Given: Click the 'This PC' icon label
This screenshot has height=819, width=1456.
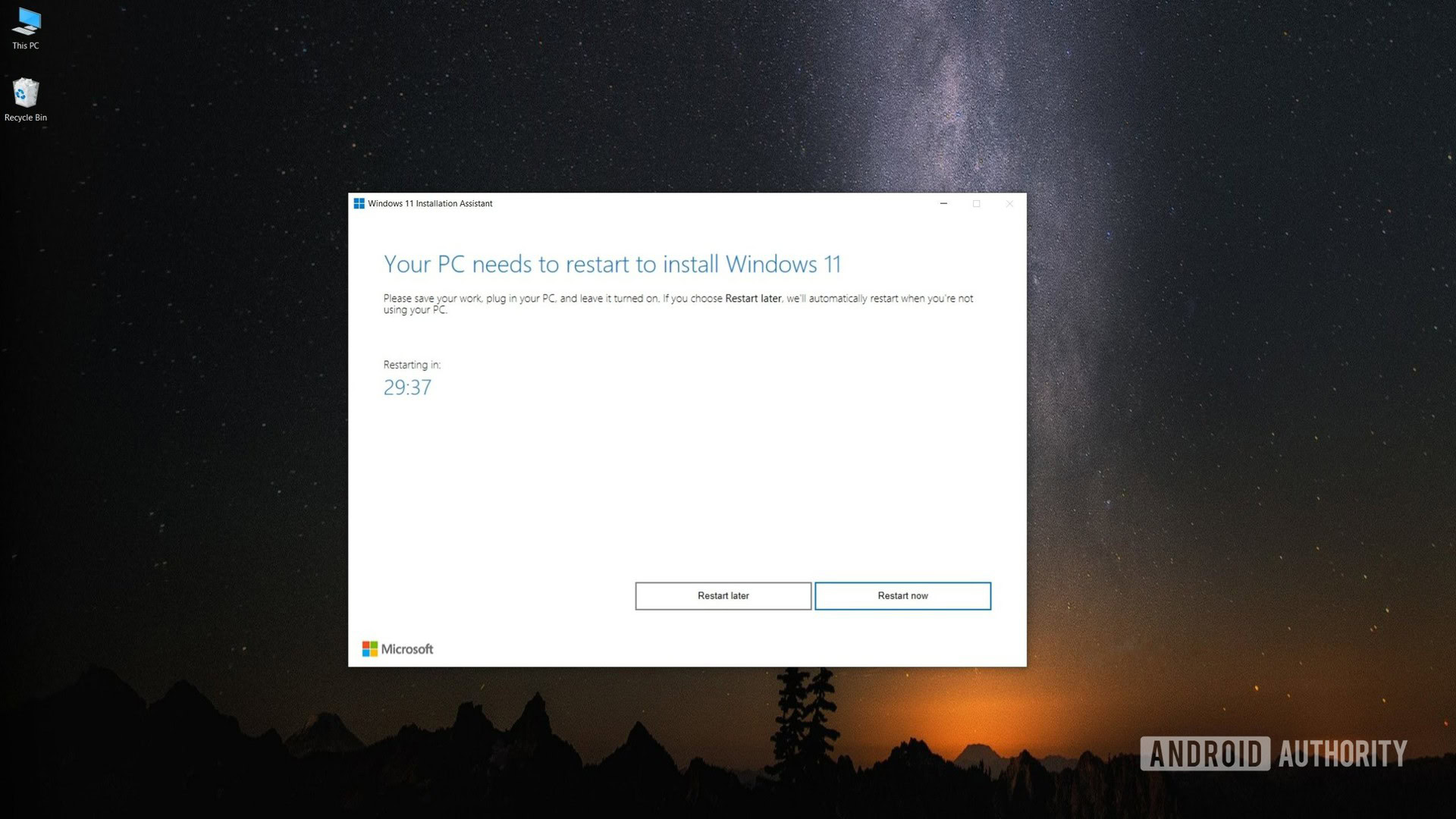Looking at the screenshot, I should (26, 45).
